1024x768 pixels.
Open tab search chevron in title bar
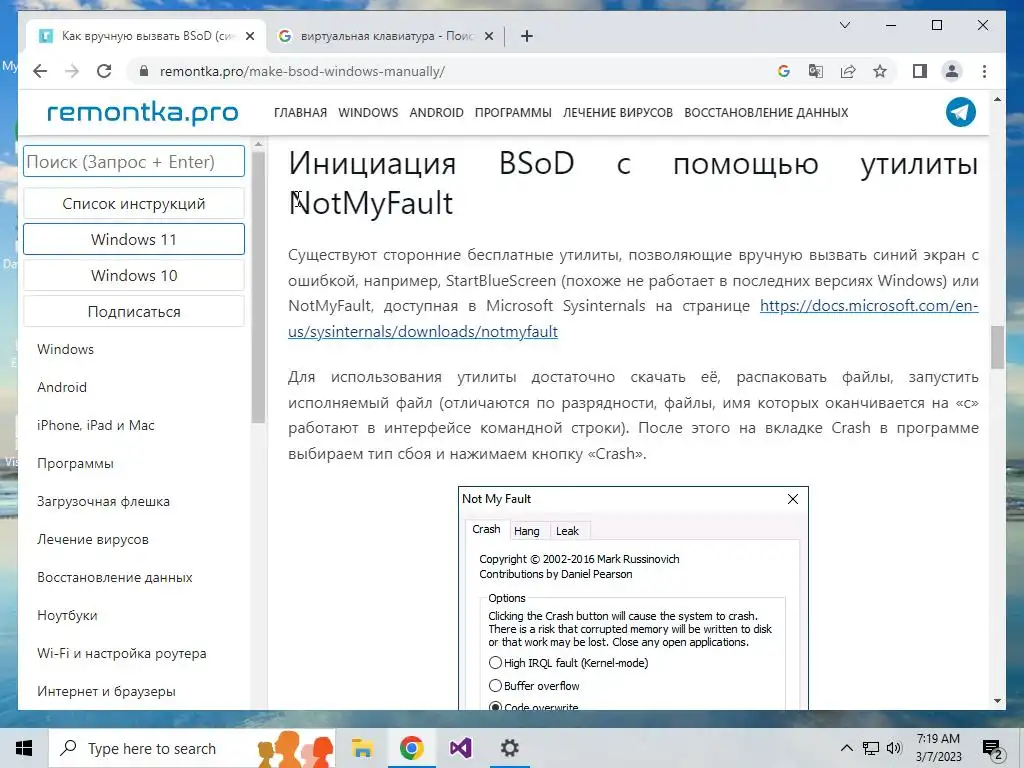point(844,25)
